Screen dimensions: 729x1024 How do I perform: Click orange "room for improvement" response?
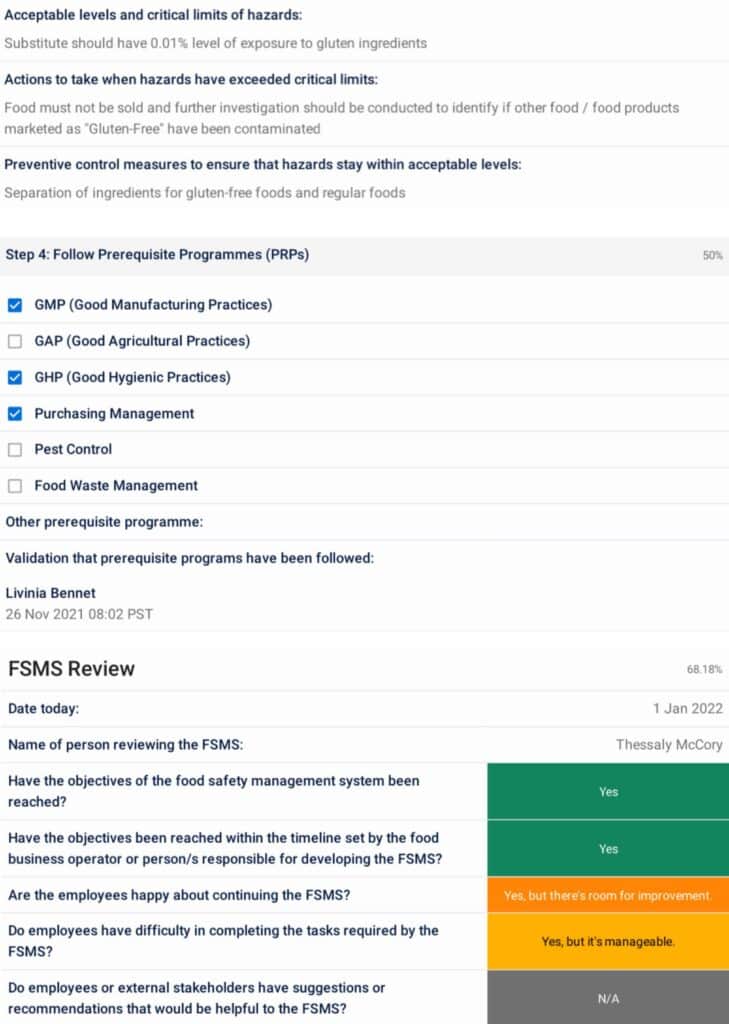click(x=608, y=896)
